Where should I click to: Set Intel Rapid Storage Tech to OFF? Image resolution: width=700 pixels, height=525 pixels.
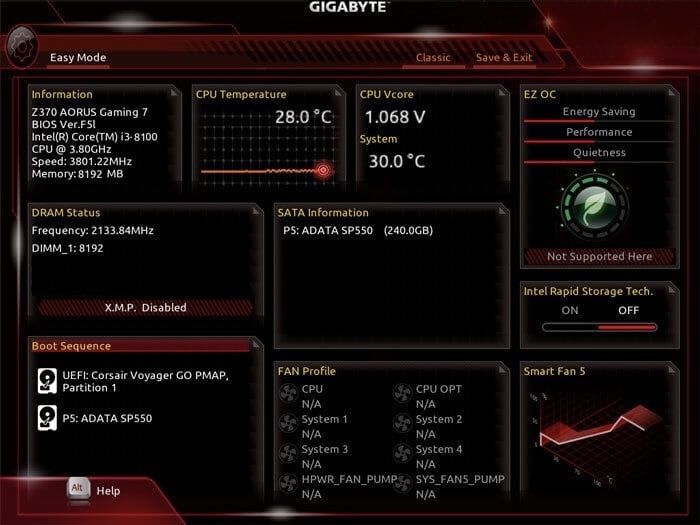click(x=628, y=310)
